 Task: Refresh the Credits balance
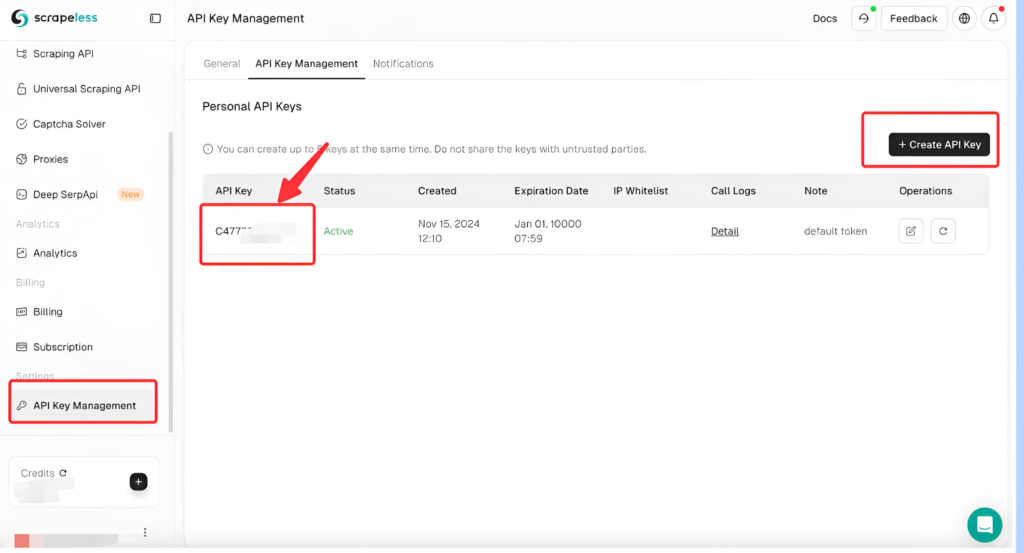point(63,473)
